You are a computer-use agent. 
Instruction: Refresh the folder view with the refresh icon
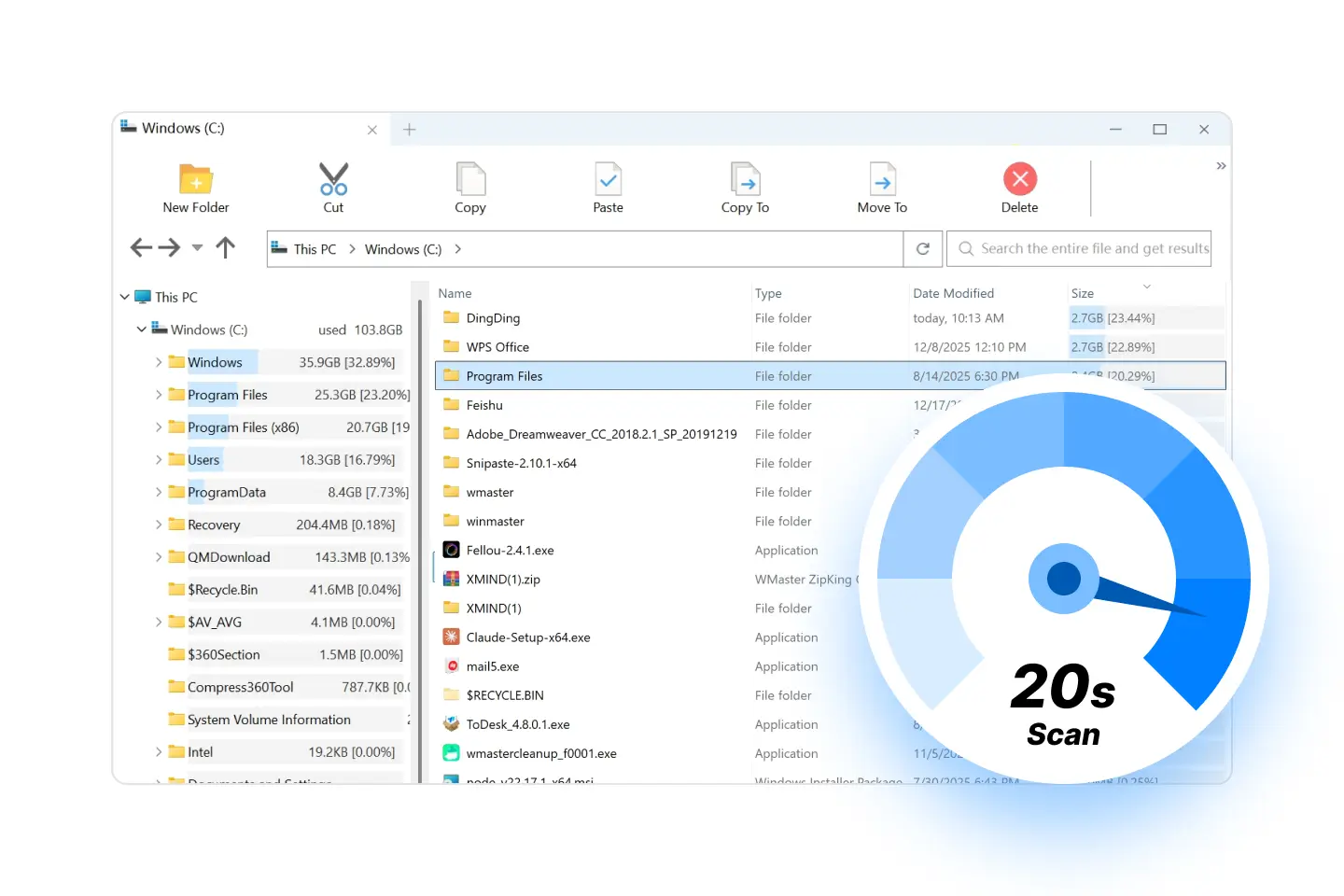pyautogui.click(x=923, y=248)
